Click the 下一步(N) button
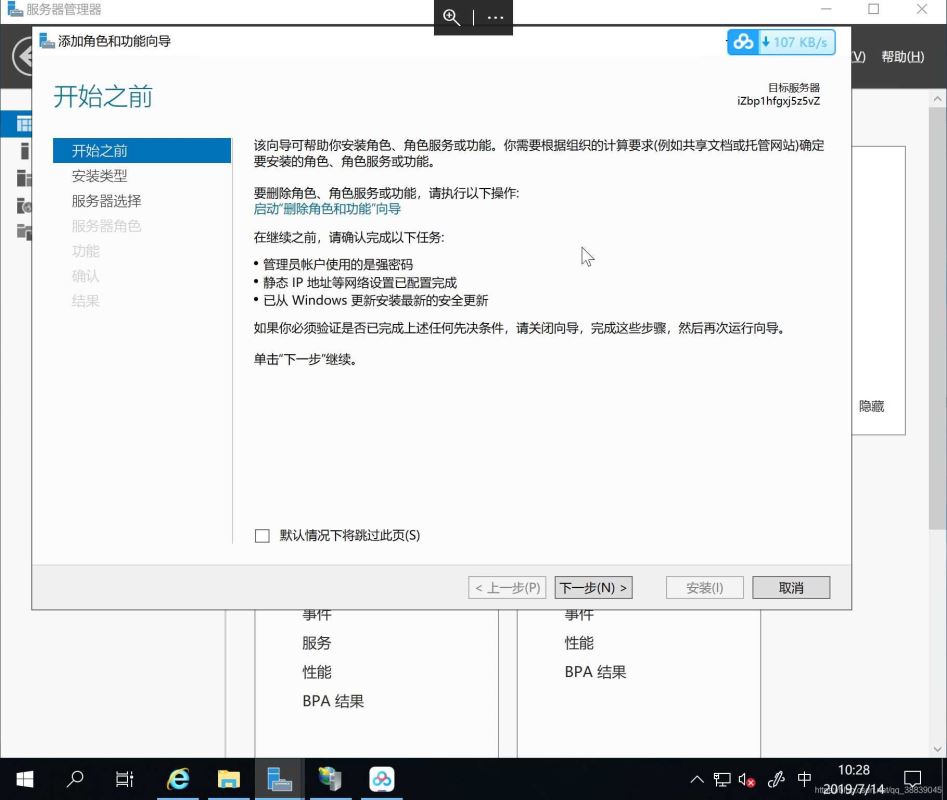The image size is (947, 800). (593, 588)
